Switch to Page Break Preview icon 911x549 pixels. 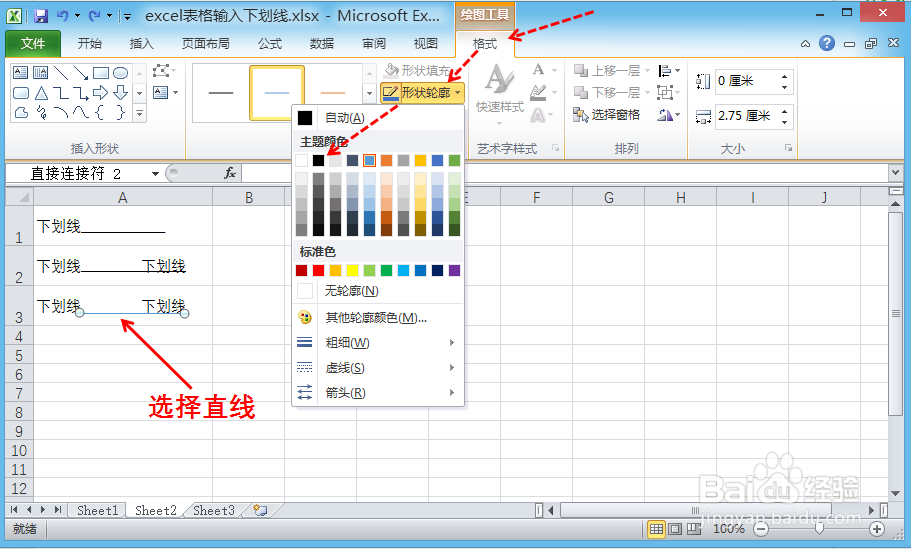694,529
